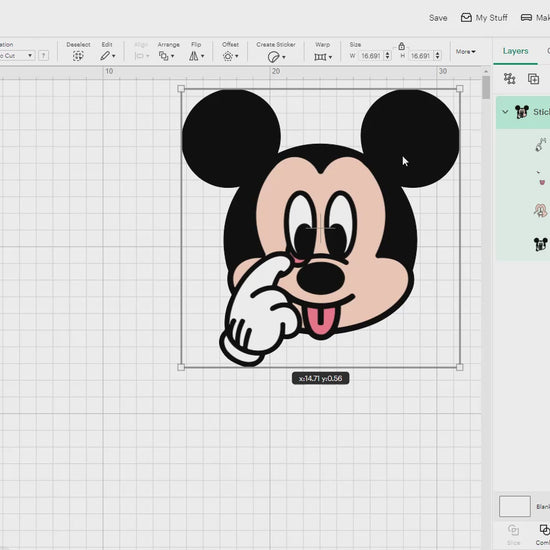The height and width of the screenshot is (550, 550).
Task: Click the Flip icon
Action: coord(194,56)
